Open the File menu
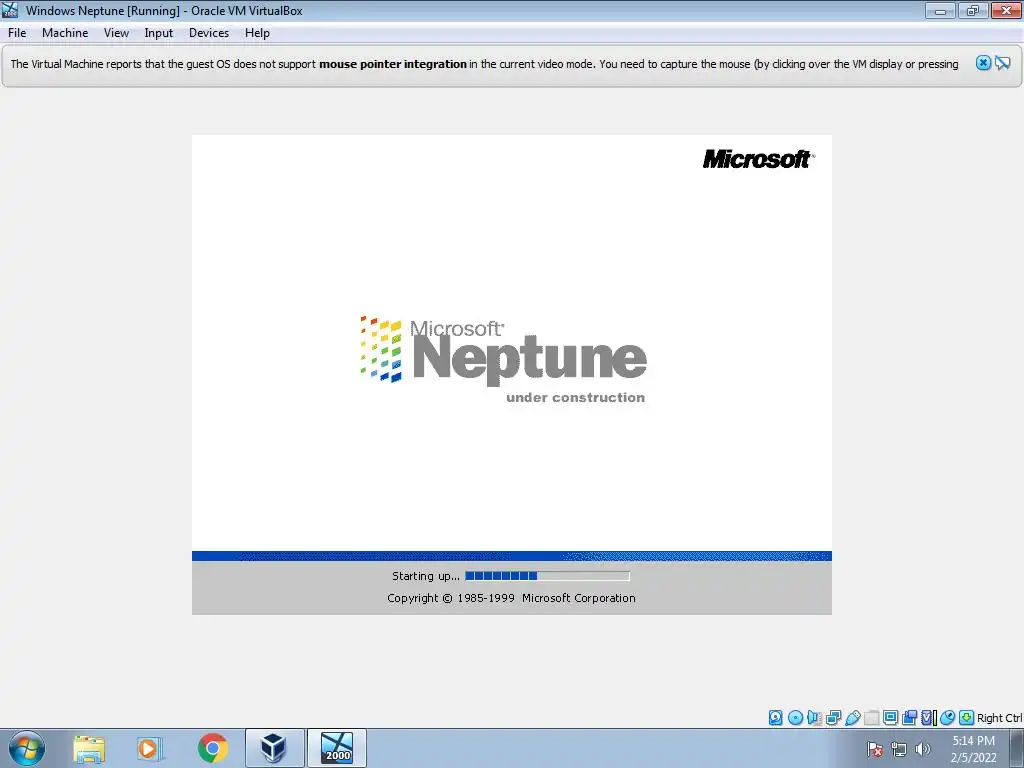1024x768 pixels. (17, 33)
